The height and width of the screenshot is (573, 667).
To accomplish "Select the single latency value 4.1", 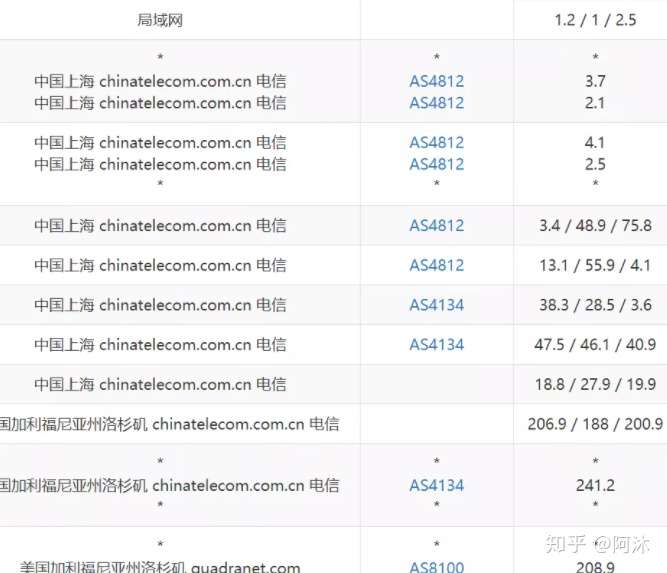I will pyautogui.click(x=595, y=143).
